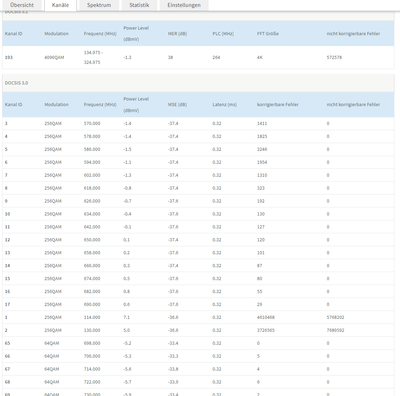Screen dimensions: 400x396
Task: Click the power level -0.8 of channel 8
Action: (127, 188)
